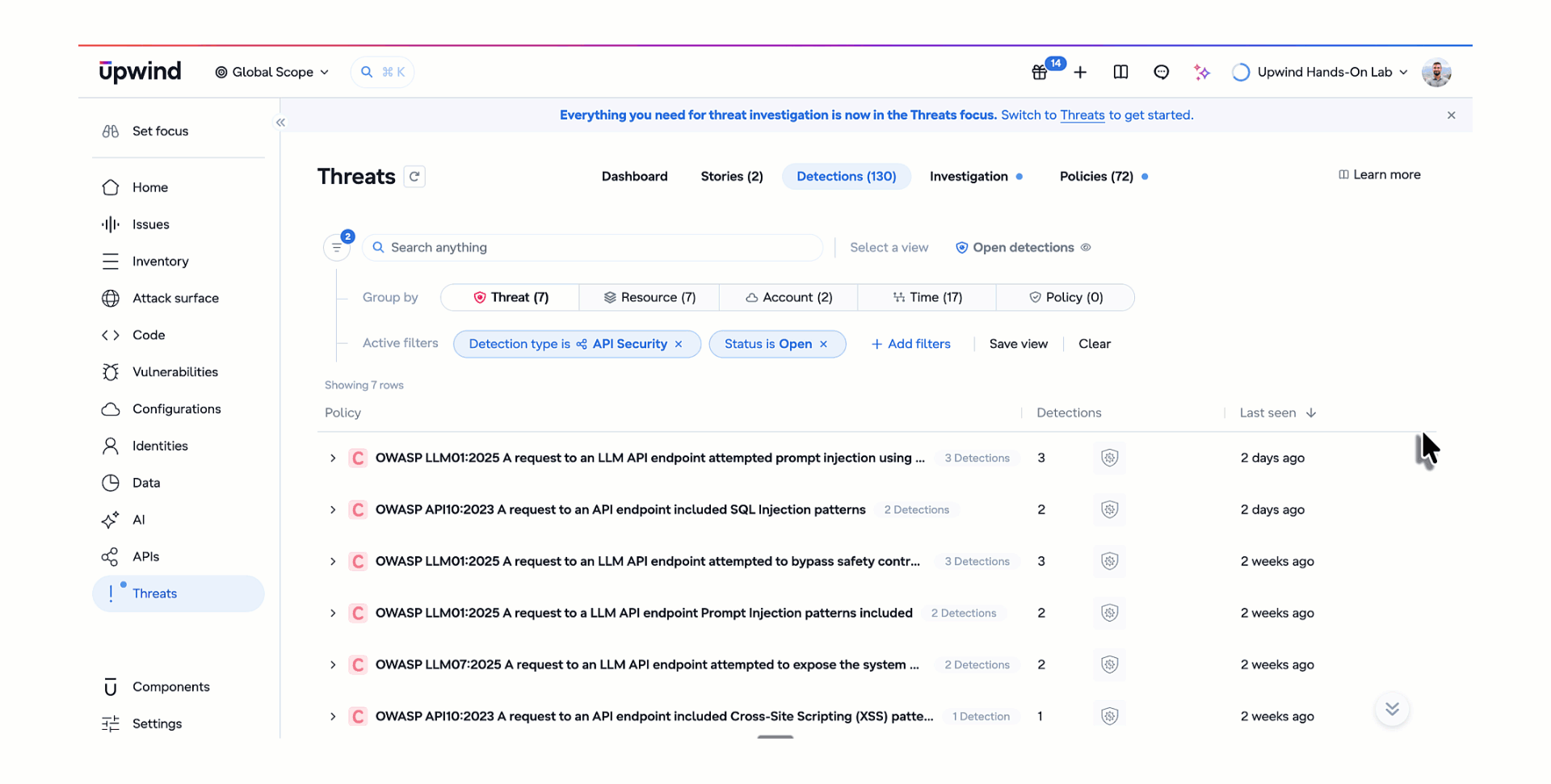Click the plus icon in the top bar
1551x784 pixels.
pos(1080,73)
